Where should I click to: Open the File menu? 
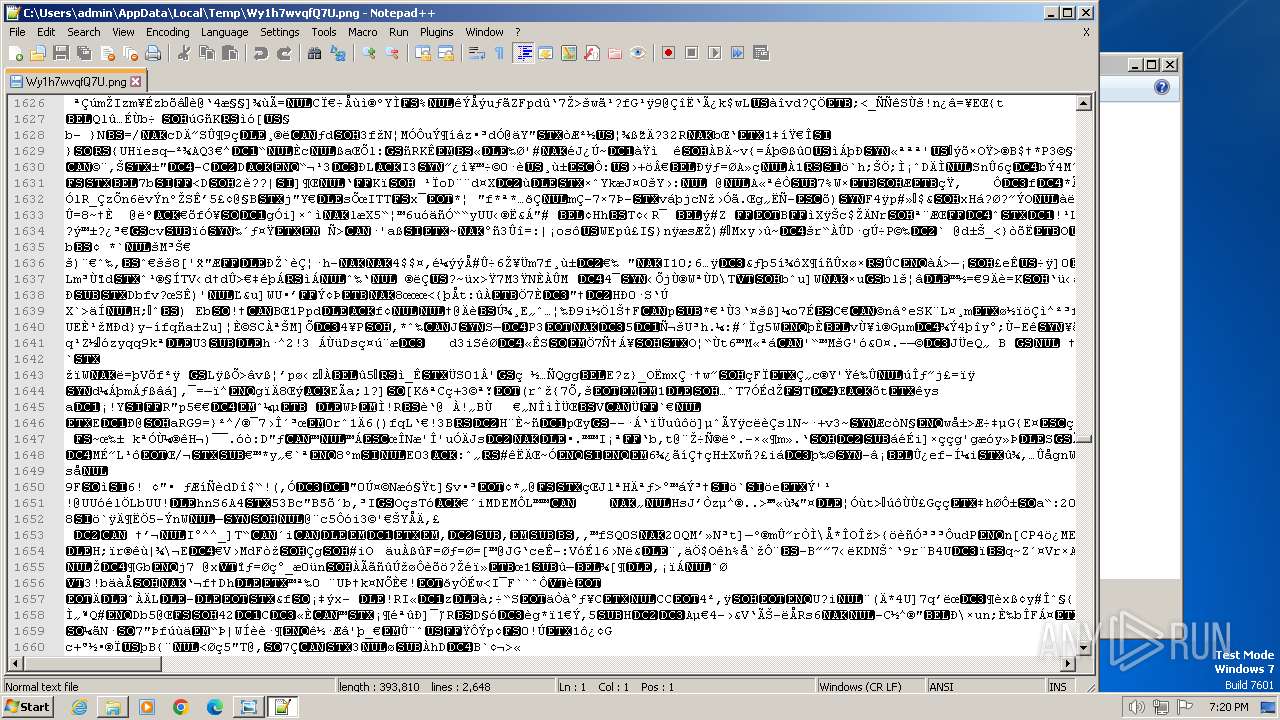click(x=17, y=32)
